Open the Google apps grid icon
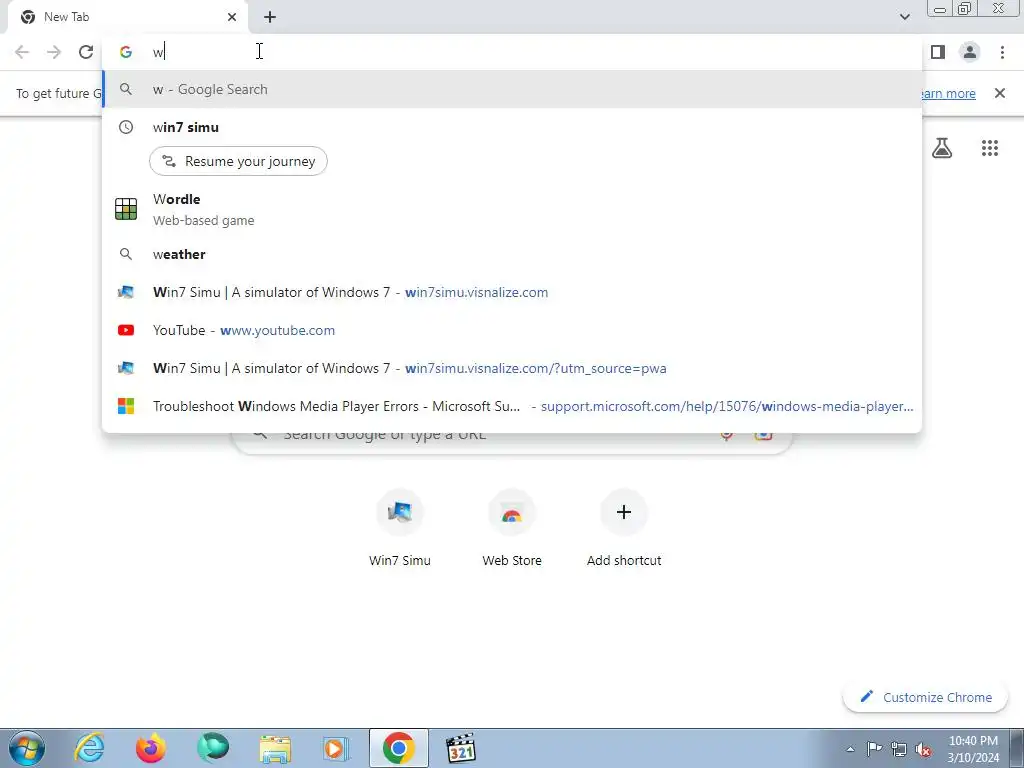The height and width of the screenshot is (768, 1024). [x=990, y=148]
